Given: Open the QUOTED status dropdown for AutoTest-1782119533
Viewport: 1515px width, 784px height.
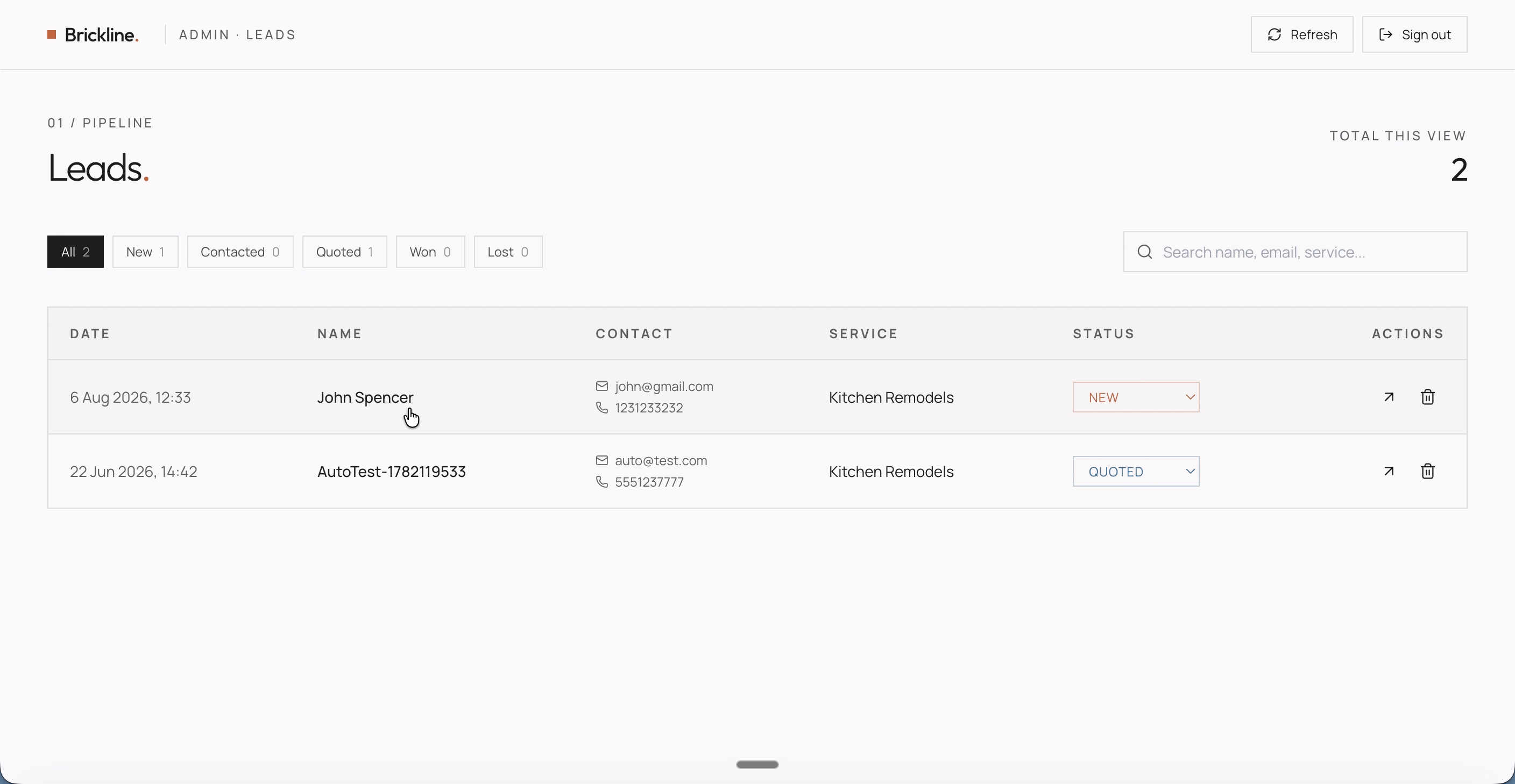Looking at the screenshot, I should [1136, 472].
